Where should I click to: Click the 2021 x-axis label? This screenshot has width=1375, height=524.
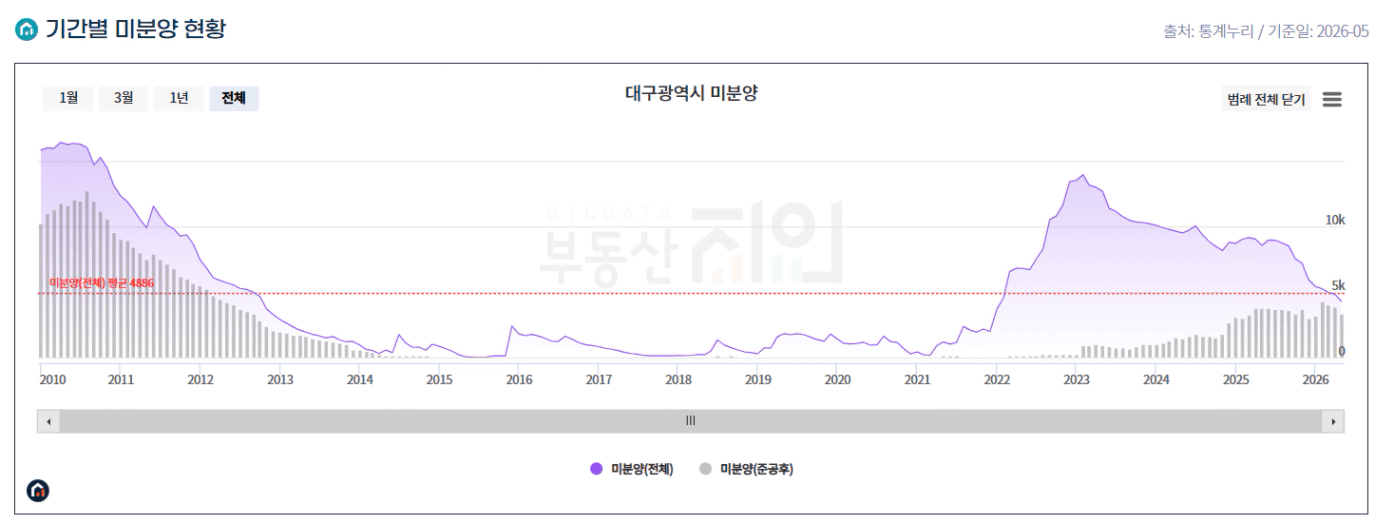[x=917, y=380]
